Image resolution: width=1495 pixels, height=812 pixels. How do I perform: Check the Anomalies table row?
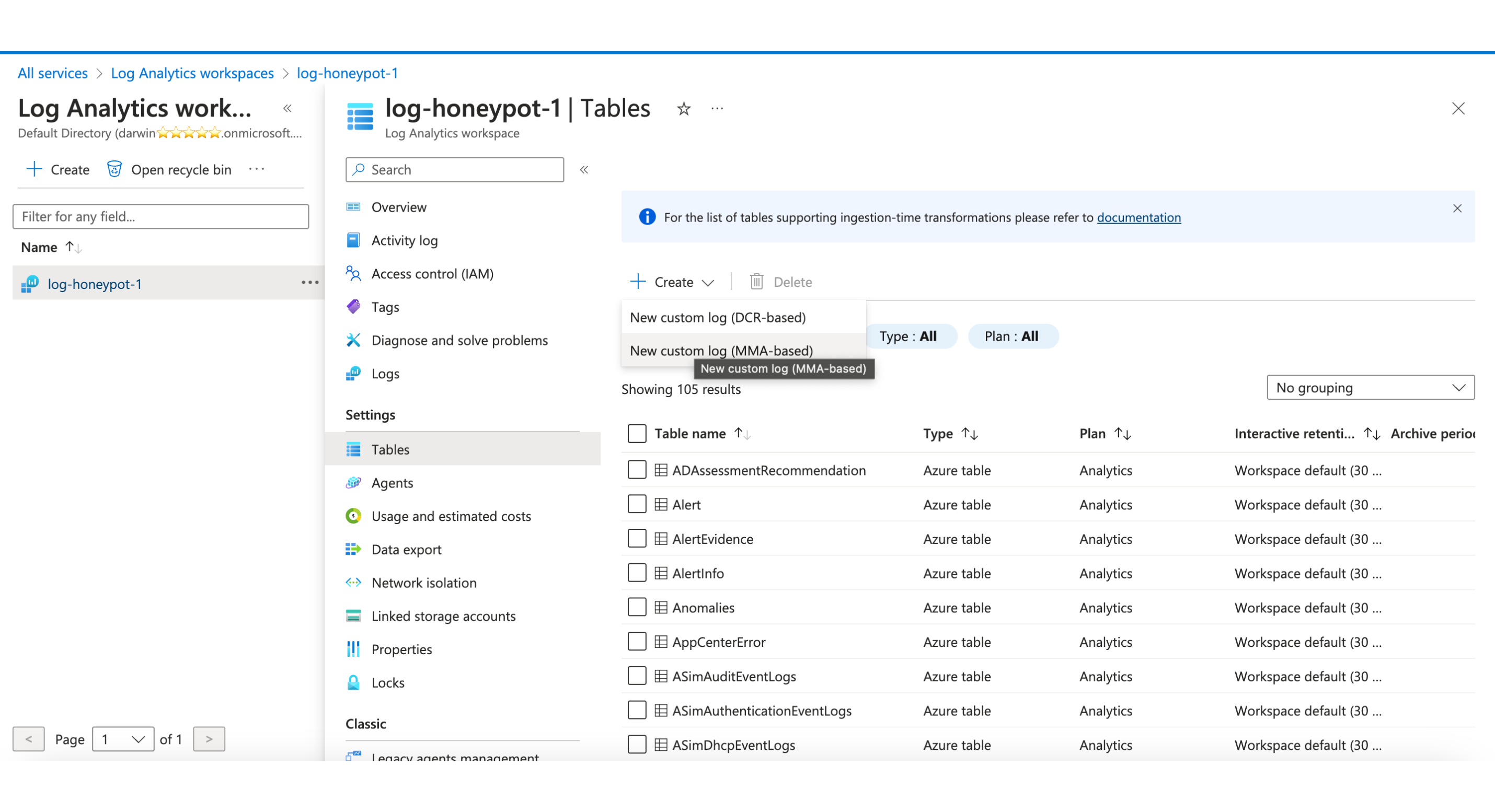pos(637,607)
